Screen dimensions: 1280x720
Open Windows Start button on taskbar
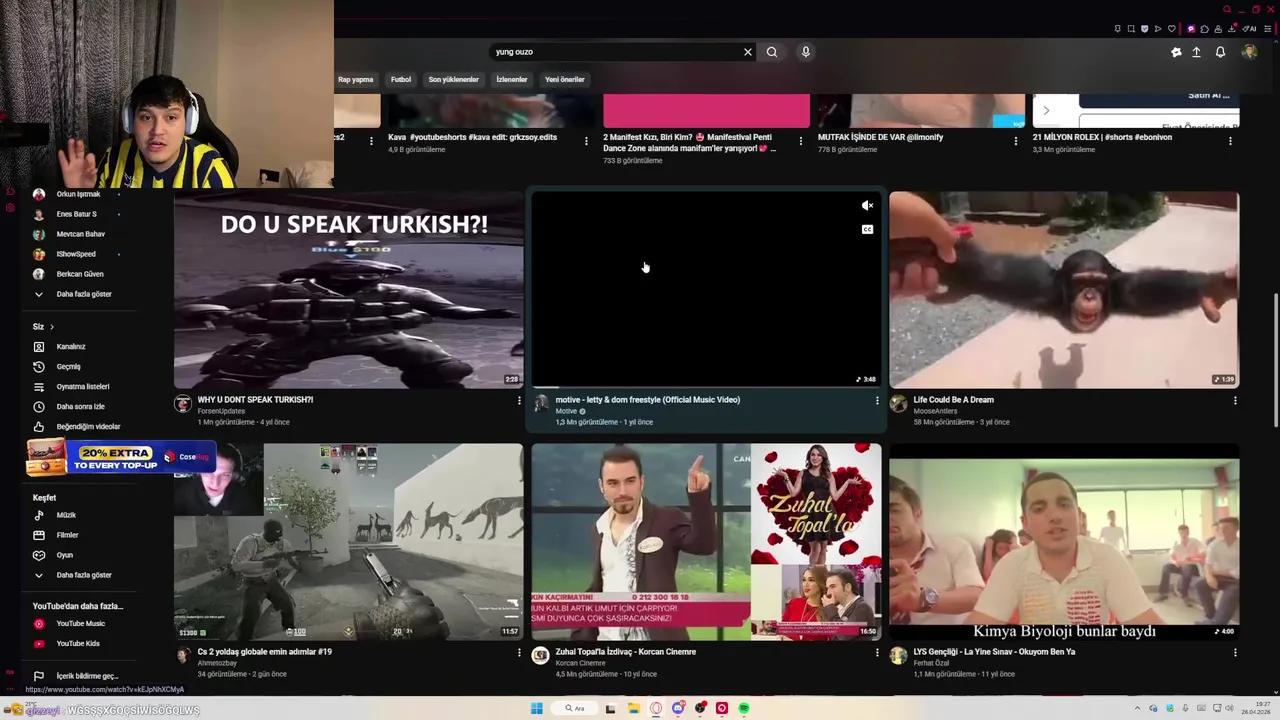coord(537,708)
